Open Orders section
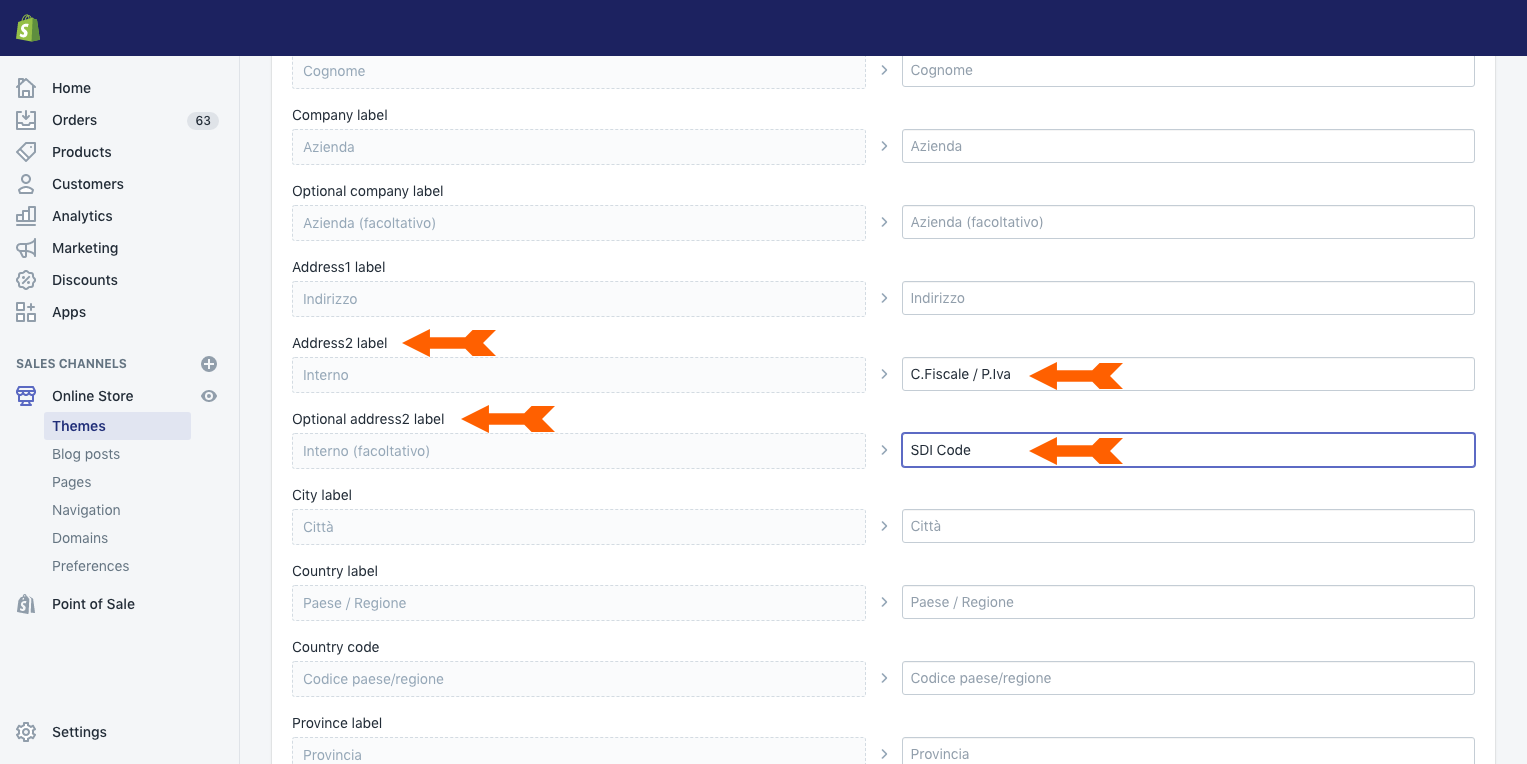This screenshot has width=1527, height=764. (74, 120)
